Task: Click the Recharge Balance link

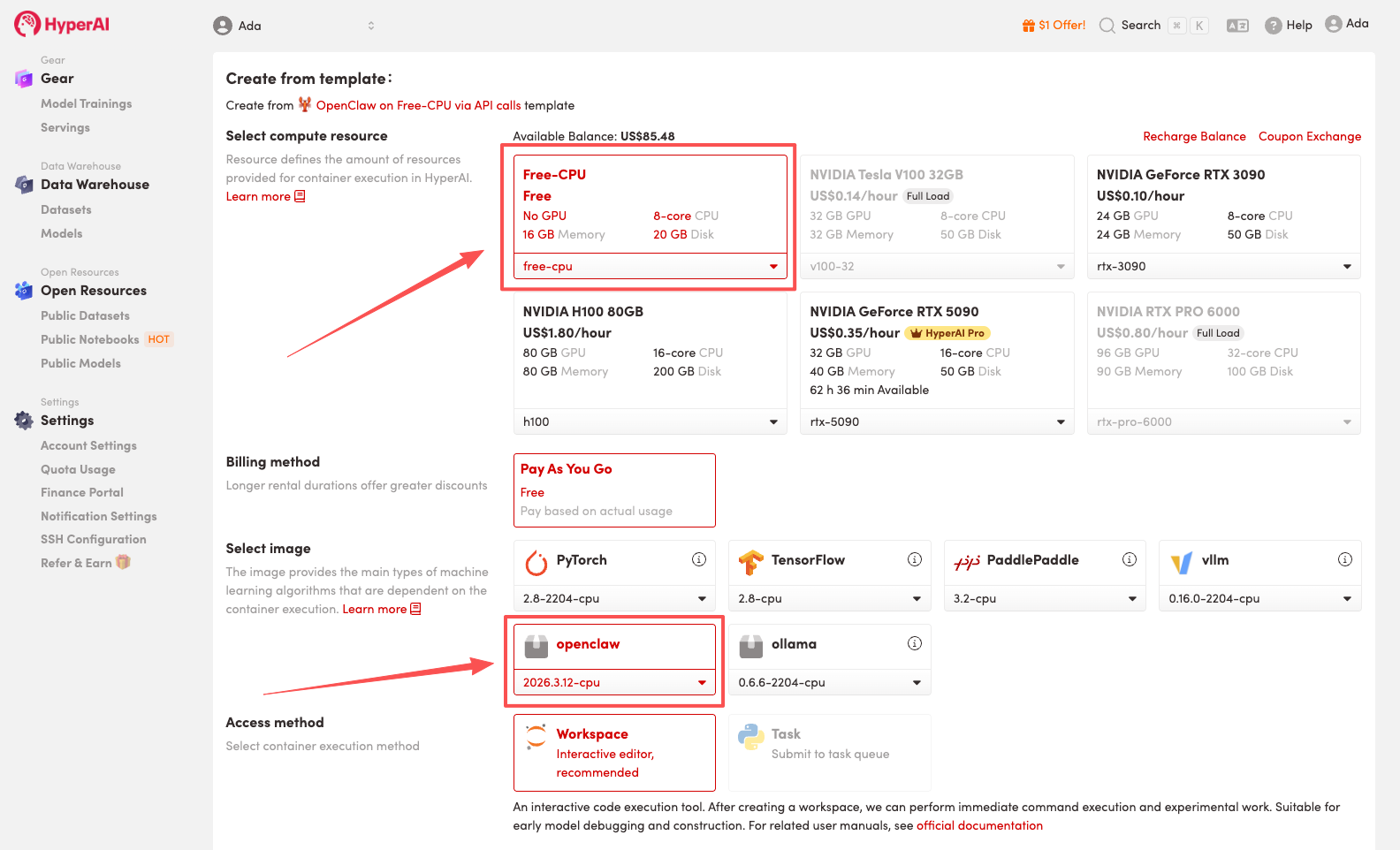Action: tap(1194, 136)
